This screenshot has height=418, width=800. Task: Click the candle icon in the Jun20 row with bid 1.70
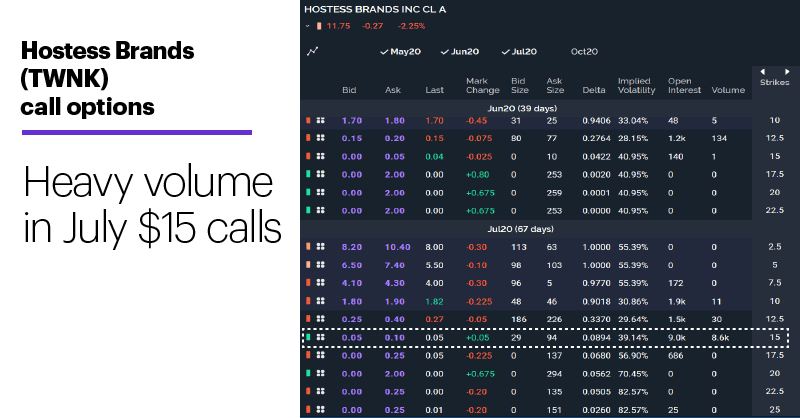[x=308, y=120]
